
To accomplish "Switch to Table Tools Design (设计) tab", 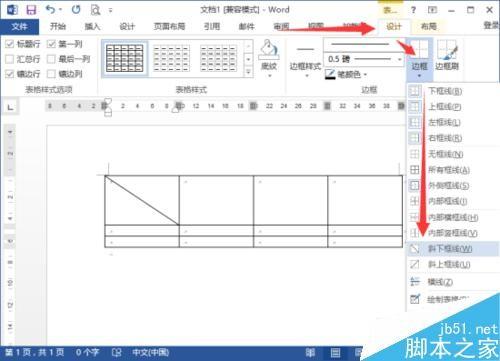I will (x=394, y=26).
